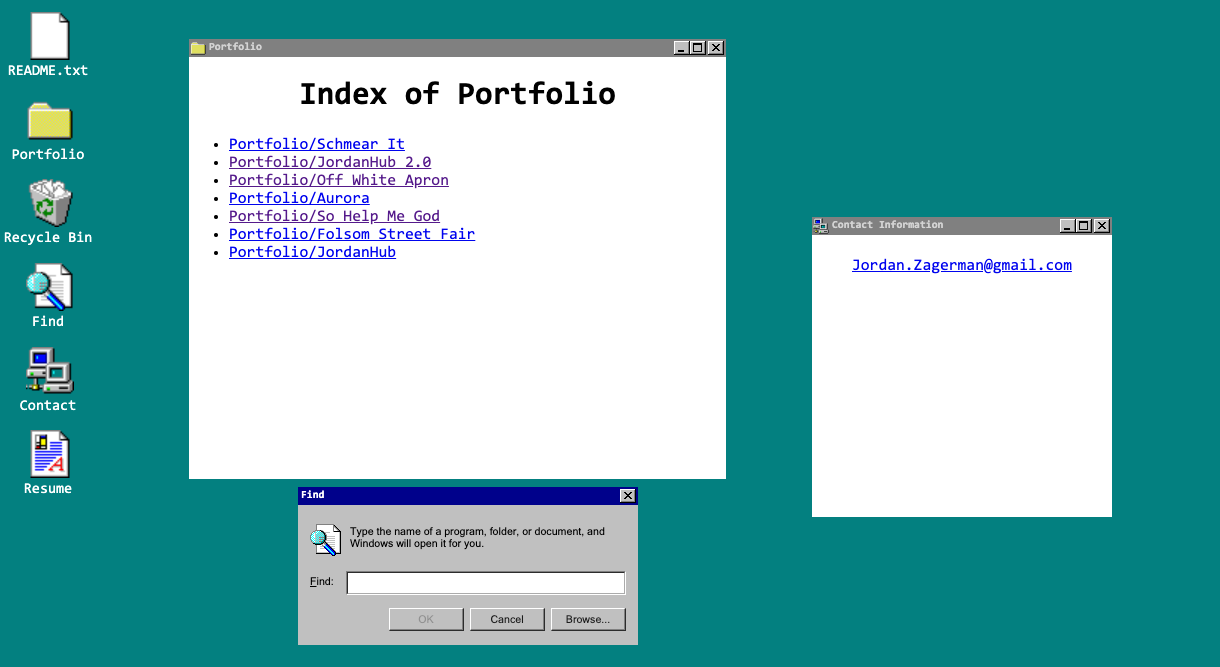Click the computer icon in Contact Information title bar

[x=820, y=226]
